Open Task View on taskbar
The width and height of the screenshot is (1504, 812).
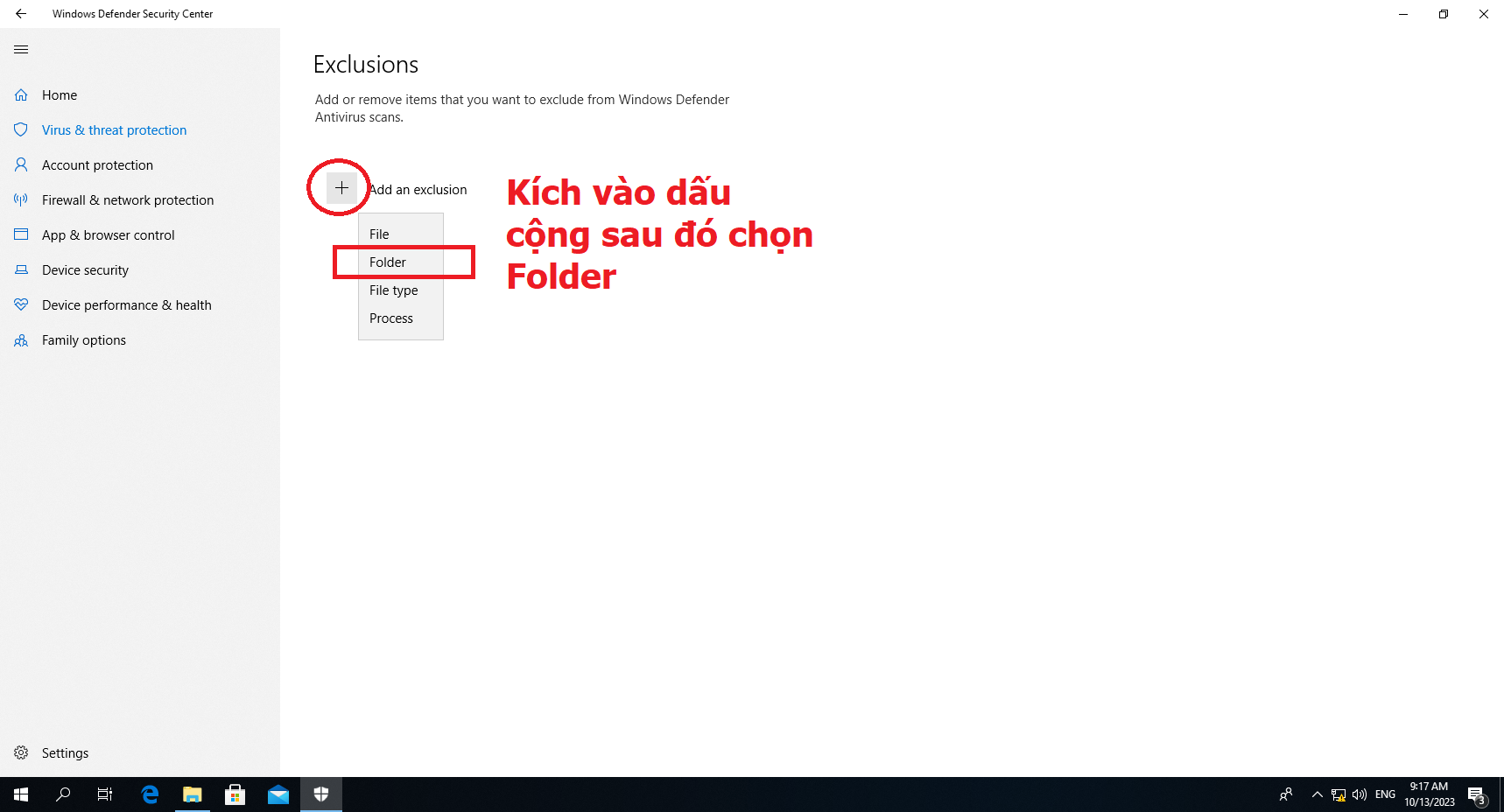[x=105, y=794]
